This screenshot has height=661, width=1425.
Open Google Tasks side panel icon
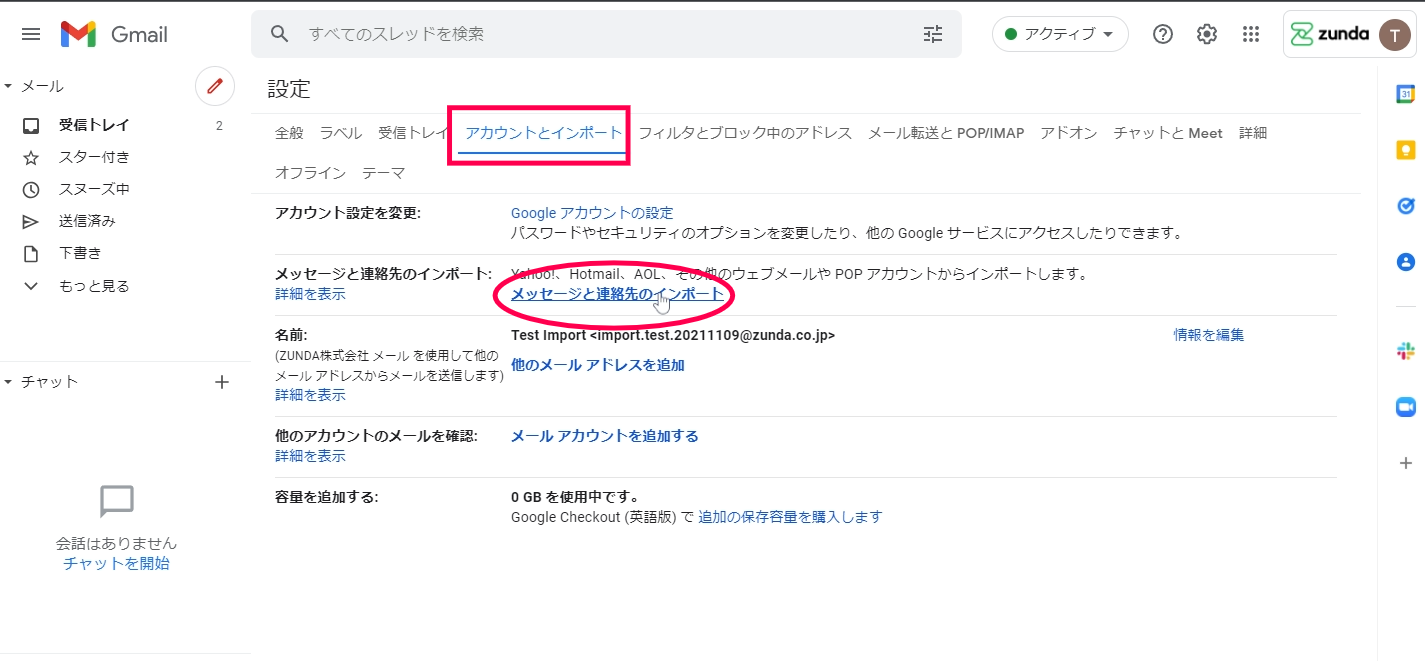pyautogui.click(x=1406, y=206)
